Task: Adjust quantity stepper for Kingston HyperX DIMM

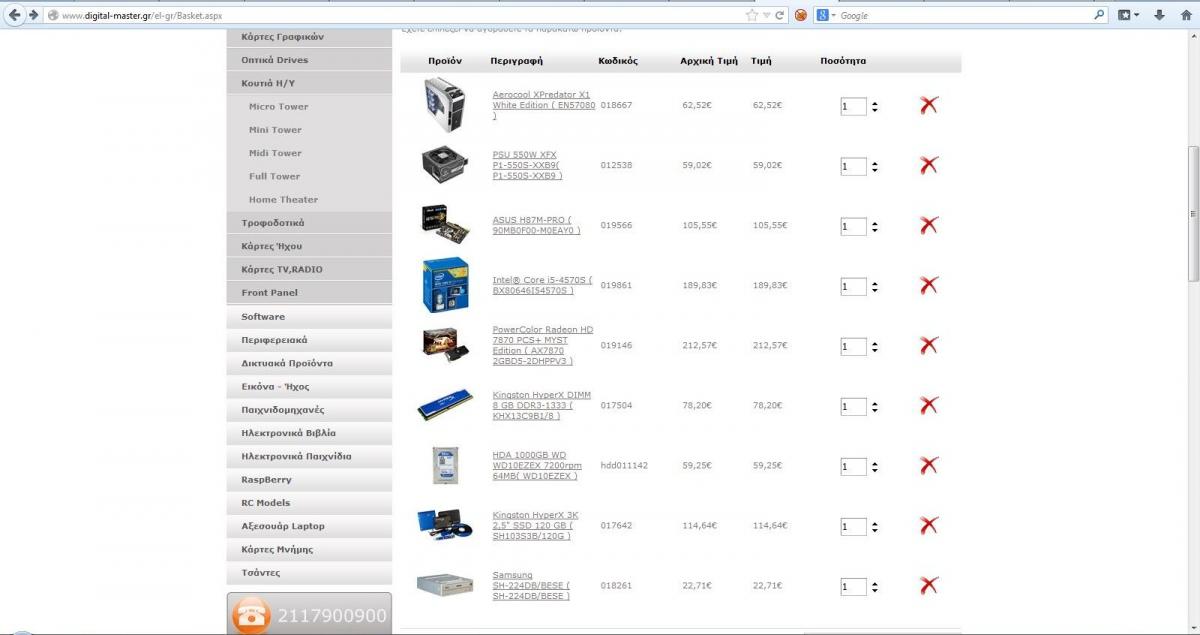Action: pos(875,407)
